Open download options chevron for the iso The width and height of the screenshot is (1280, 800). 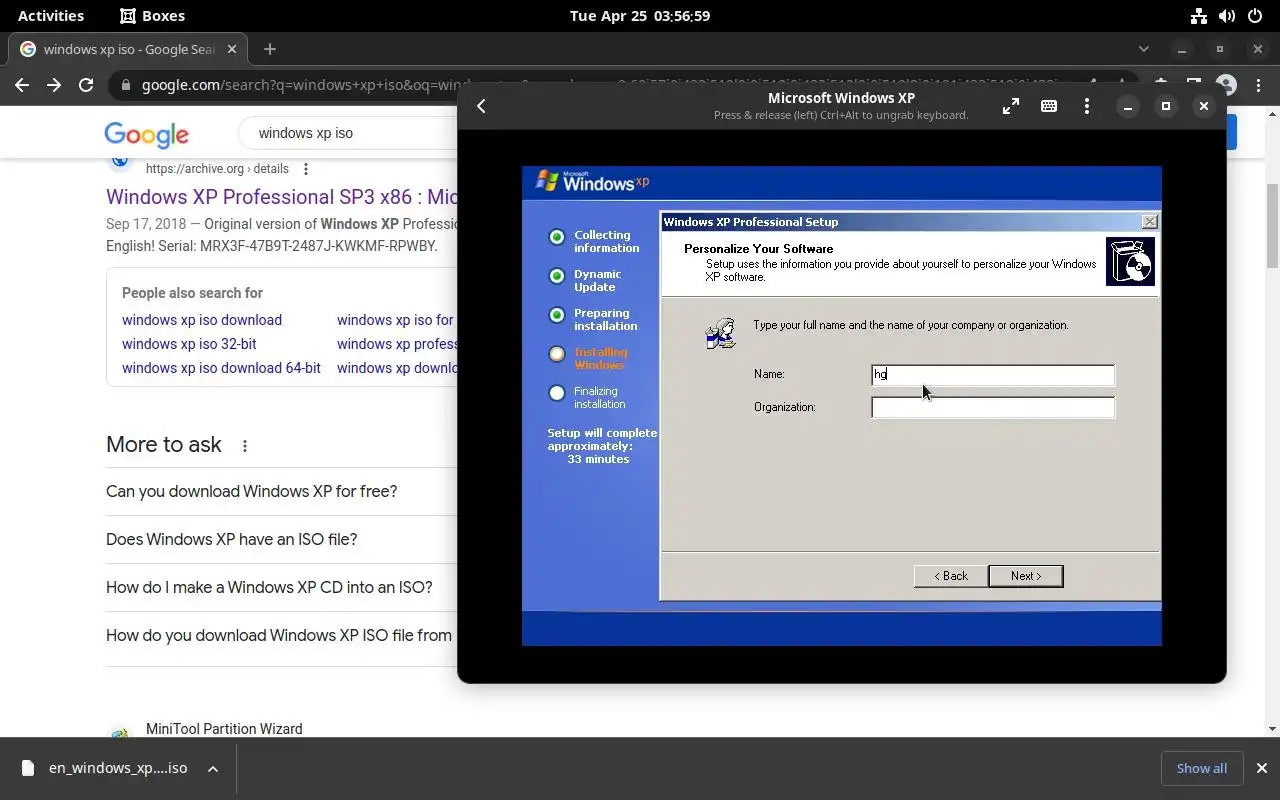(x=213, y=768)
